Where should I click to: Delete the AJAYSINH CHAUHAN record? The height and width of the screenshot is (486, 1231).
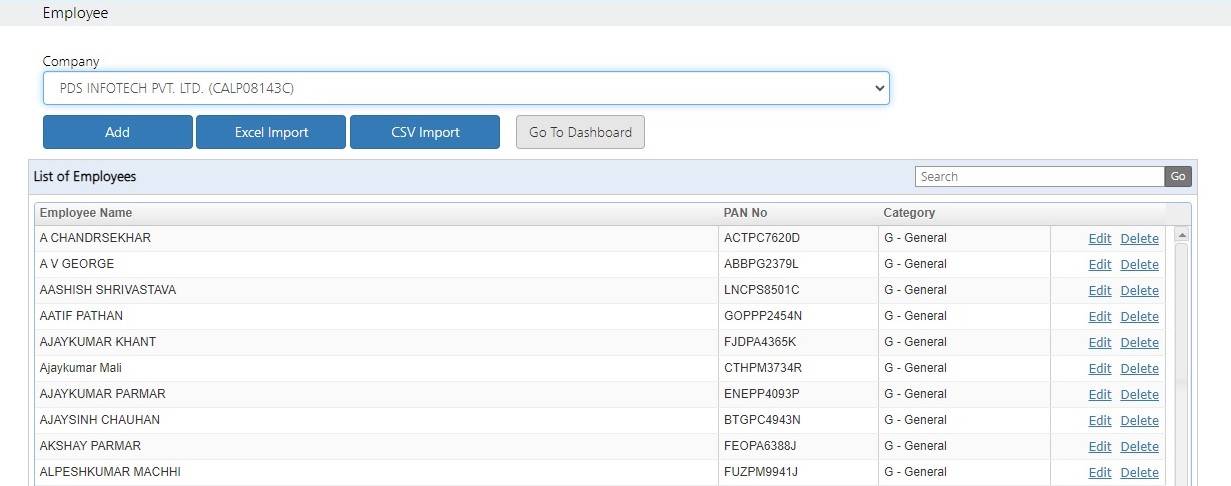coord(1140,421)
